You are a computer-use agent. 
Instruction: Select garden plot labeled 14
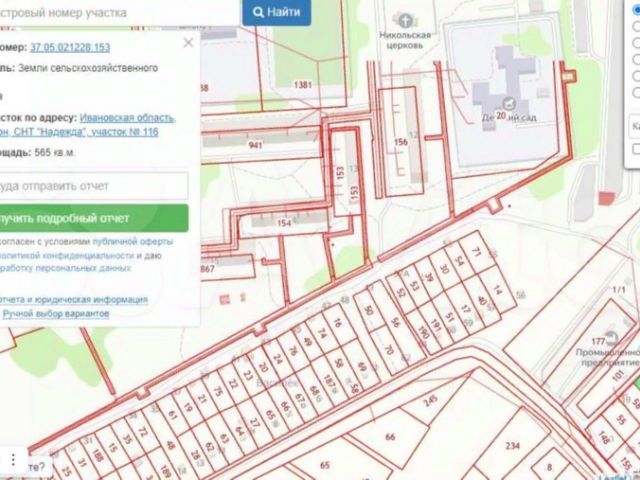(497, 290)
